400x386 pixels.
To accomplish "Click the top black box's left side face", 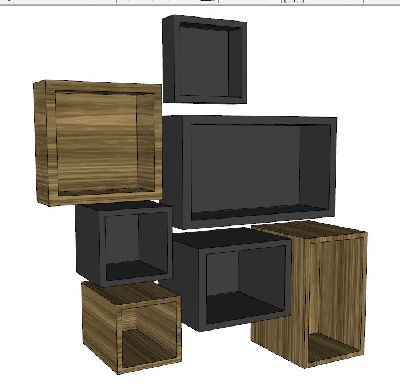I will (x=169, y=58).
